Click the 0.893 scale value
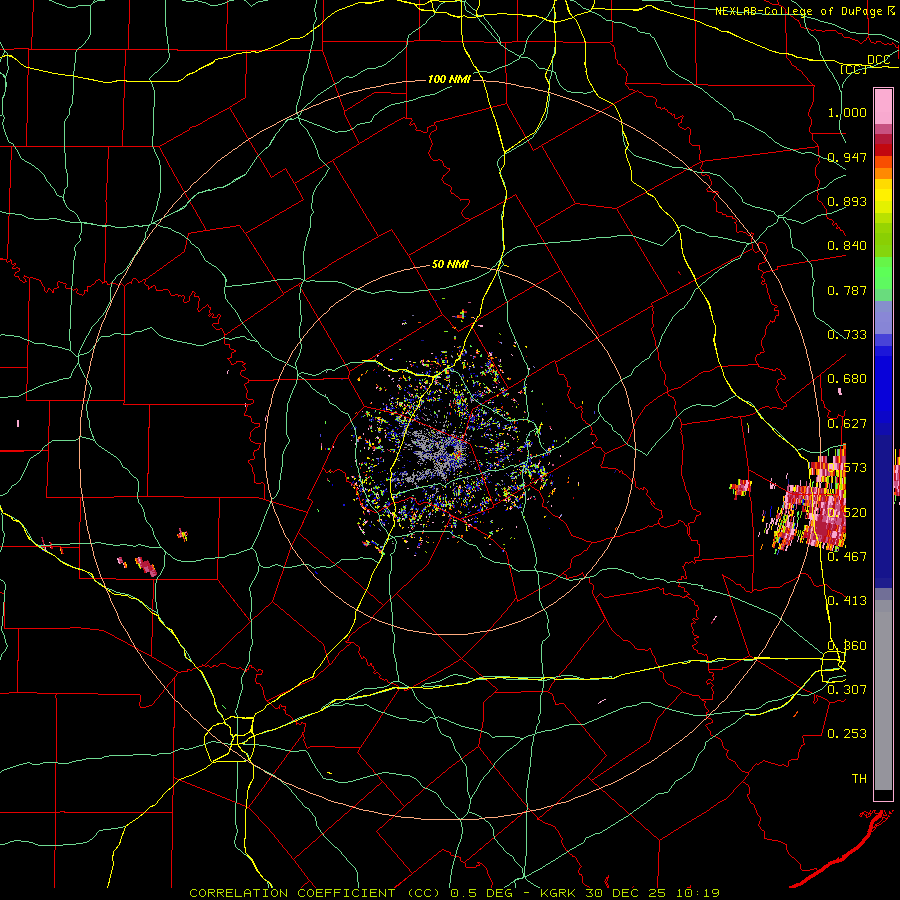Viewport: 900px width, 900px height. point(847,201)
